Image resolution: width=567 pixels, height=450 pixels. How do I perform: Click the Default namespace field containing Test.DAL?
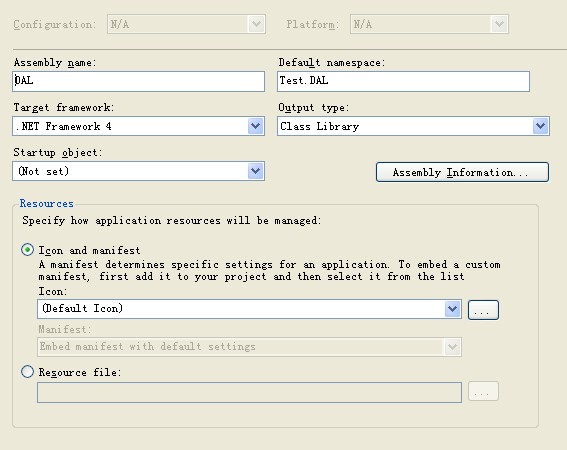[x=404, y=81]
